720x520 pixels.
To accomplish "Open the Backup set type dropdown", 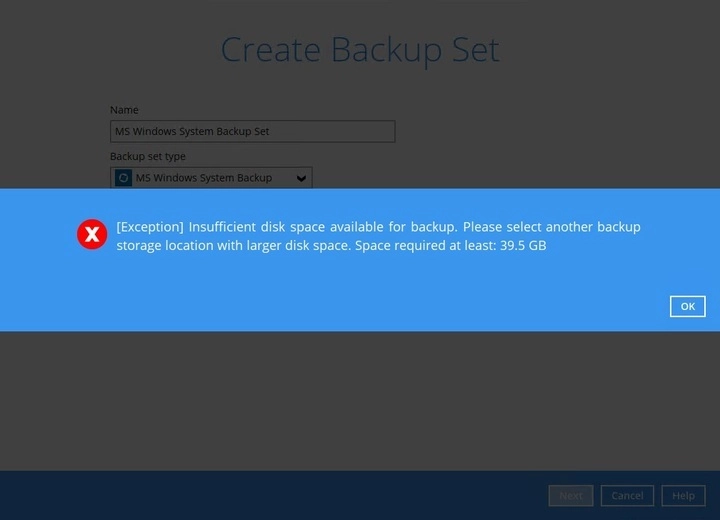I will (211, 178).
